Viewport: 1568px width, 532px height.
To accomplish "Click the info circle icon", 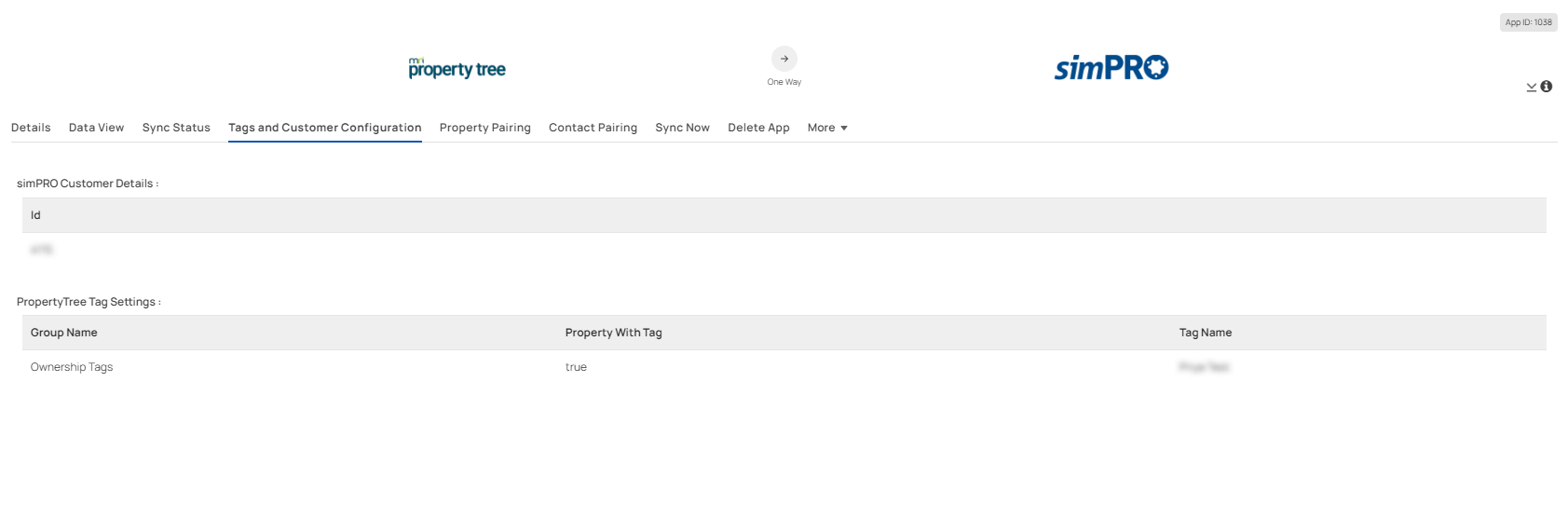I will tap(1547, 87).
